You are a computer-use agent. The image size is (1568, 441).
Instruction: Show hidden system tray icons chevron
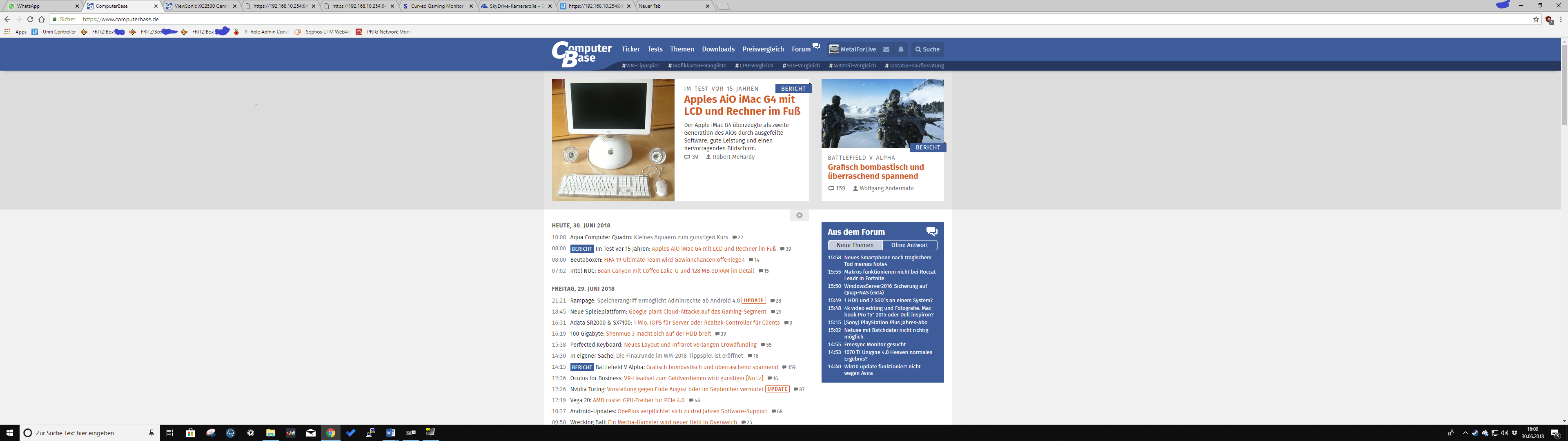pyautogui.click(x=1465, y=433)
